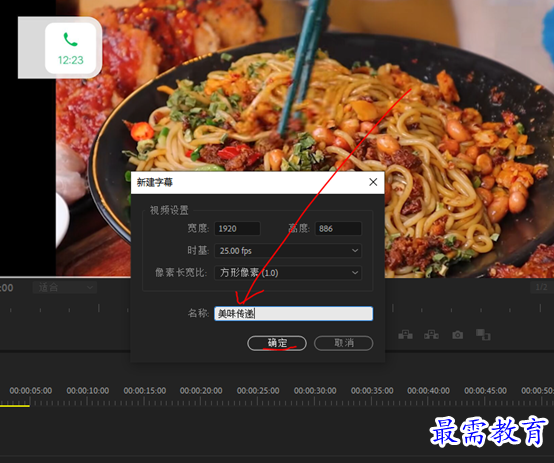
Task: Click timeline ruler at 00:00:20:00
Action: pos(201,391)
